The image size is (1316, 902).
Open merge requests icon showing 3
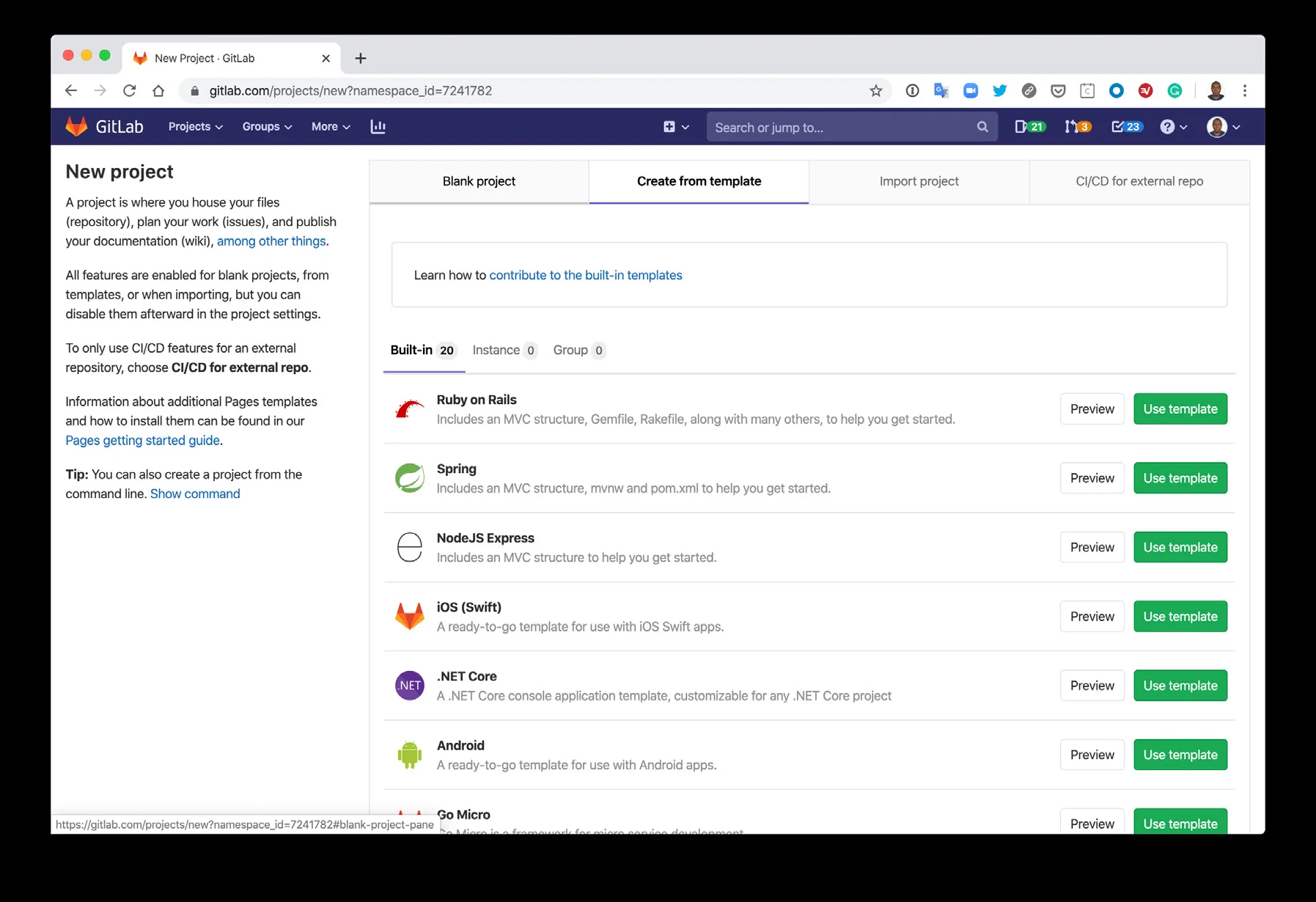pyautogui.click(x=1077, y=127)
